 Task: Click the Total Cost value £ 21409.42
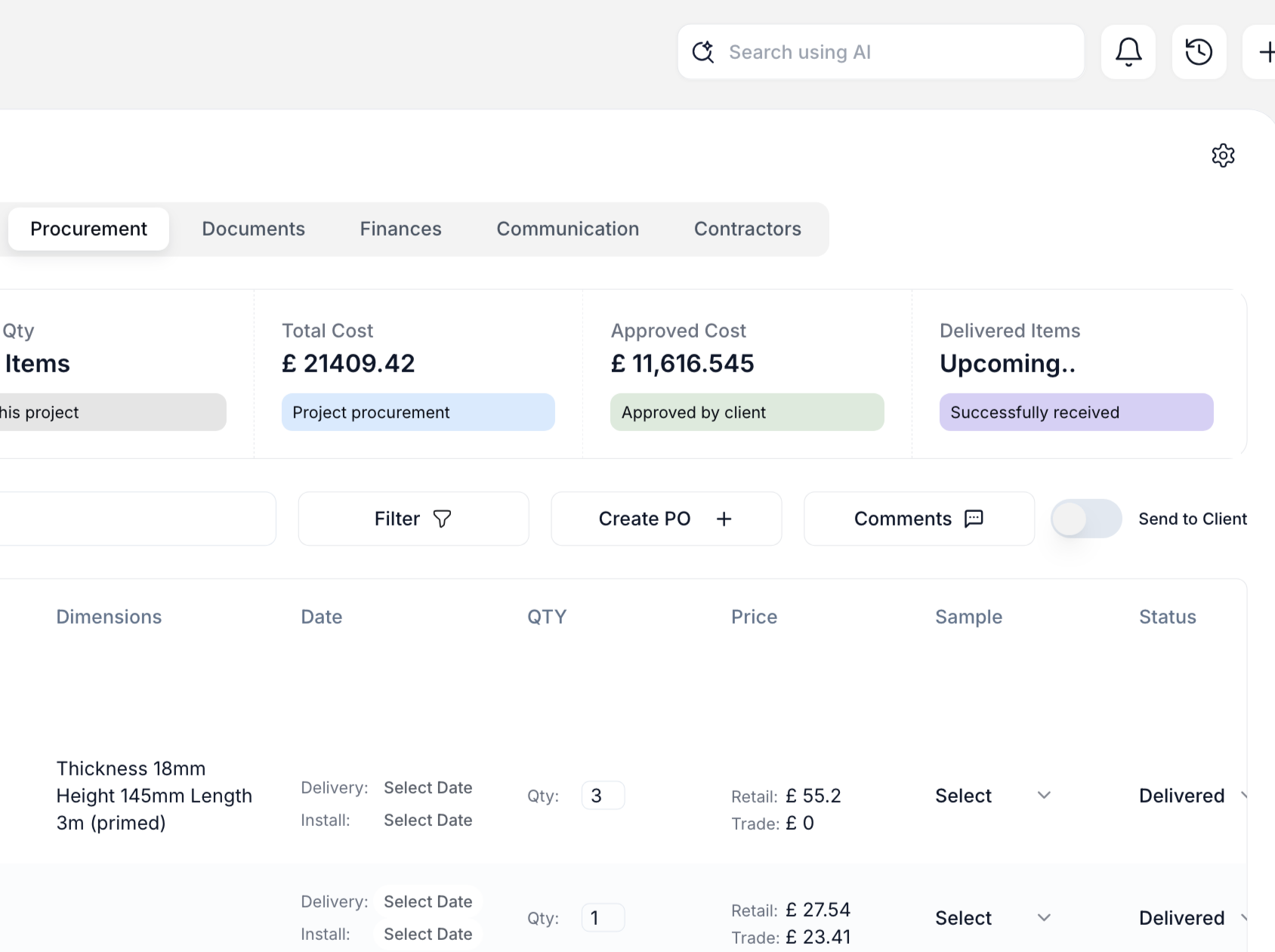click(x=348, y=363)
